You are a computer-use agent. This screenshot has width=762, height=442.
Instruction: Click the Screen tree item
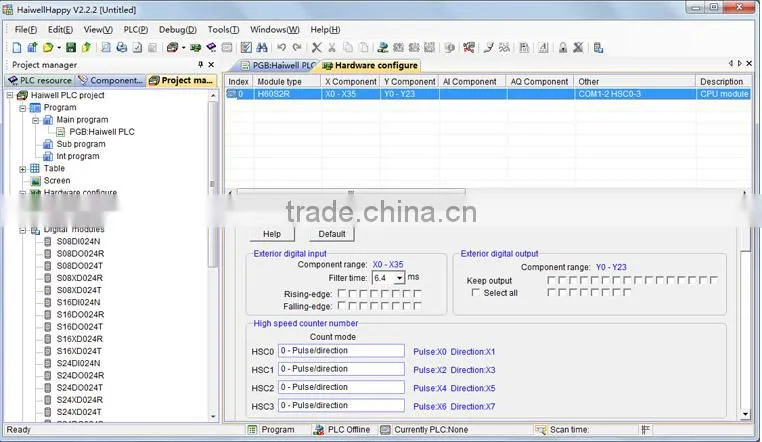pyautogui.click(x=57, y=181)
